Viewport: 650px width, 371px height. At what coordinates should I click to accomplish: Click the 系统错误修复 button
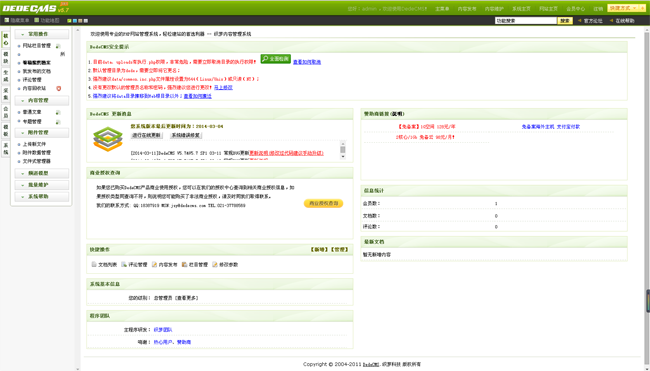coord(186,136)
